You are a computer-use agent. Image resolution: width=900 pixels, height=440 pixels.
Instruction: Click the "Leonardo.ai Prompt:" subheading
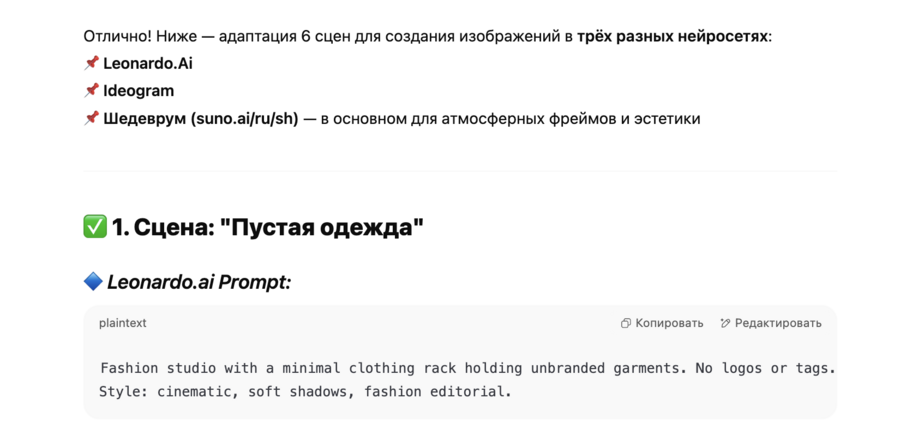[198, 282]
